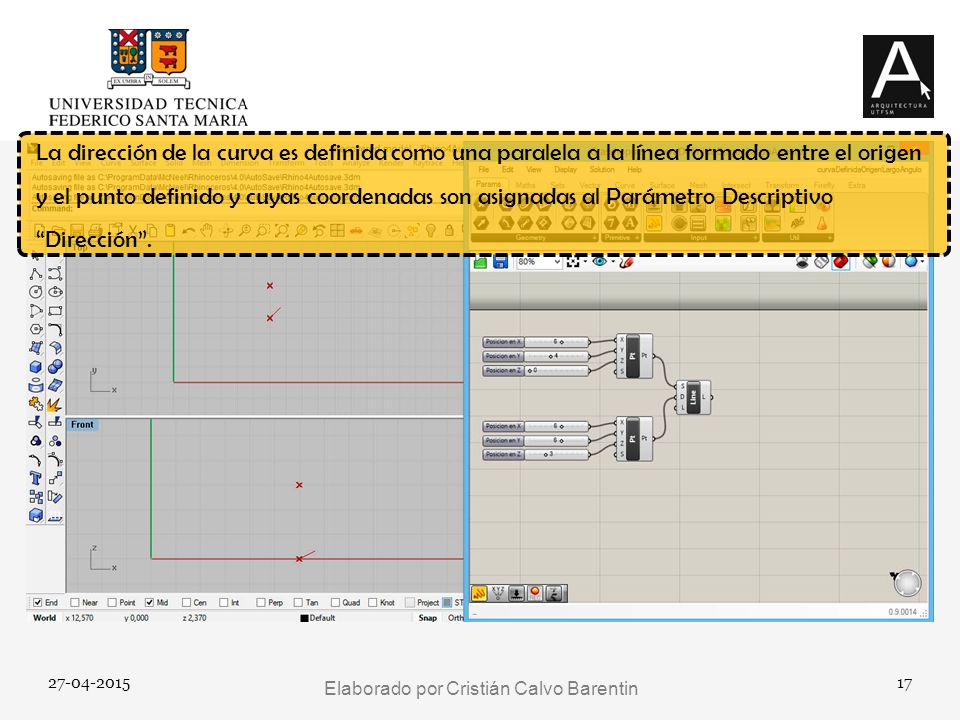Toggle the Snap button in status bar
This screenshot has width=960, height=720.
(427, 618)
